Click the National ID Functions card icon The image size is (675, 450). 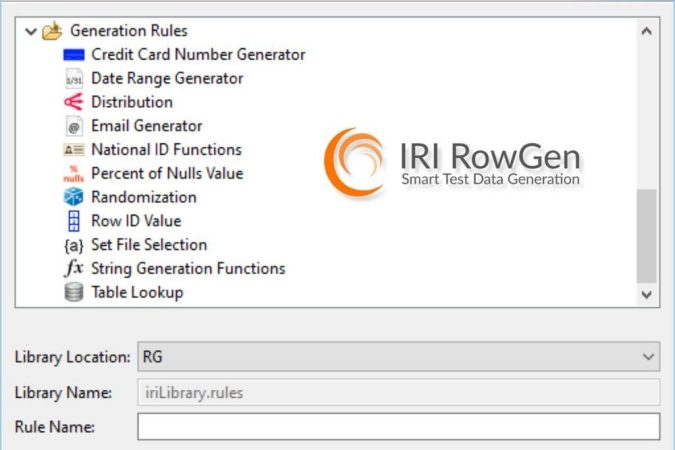74,150
